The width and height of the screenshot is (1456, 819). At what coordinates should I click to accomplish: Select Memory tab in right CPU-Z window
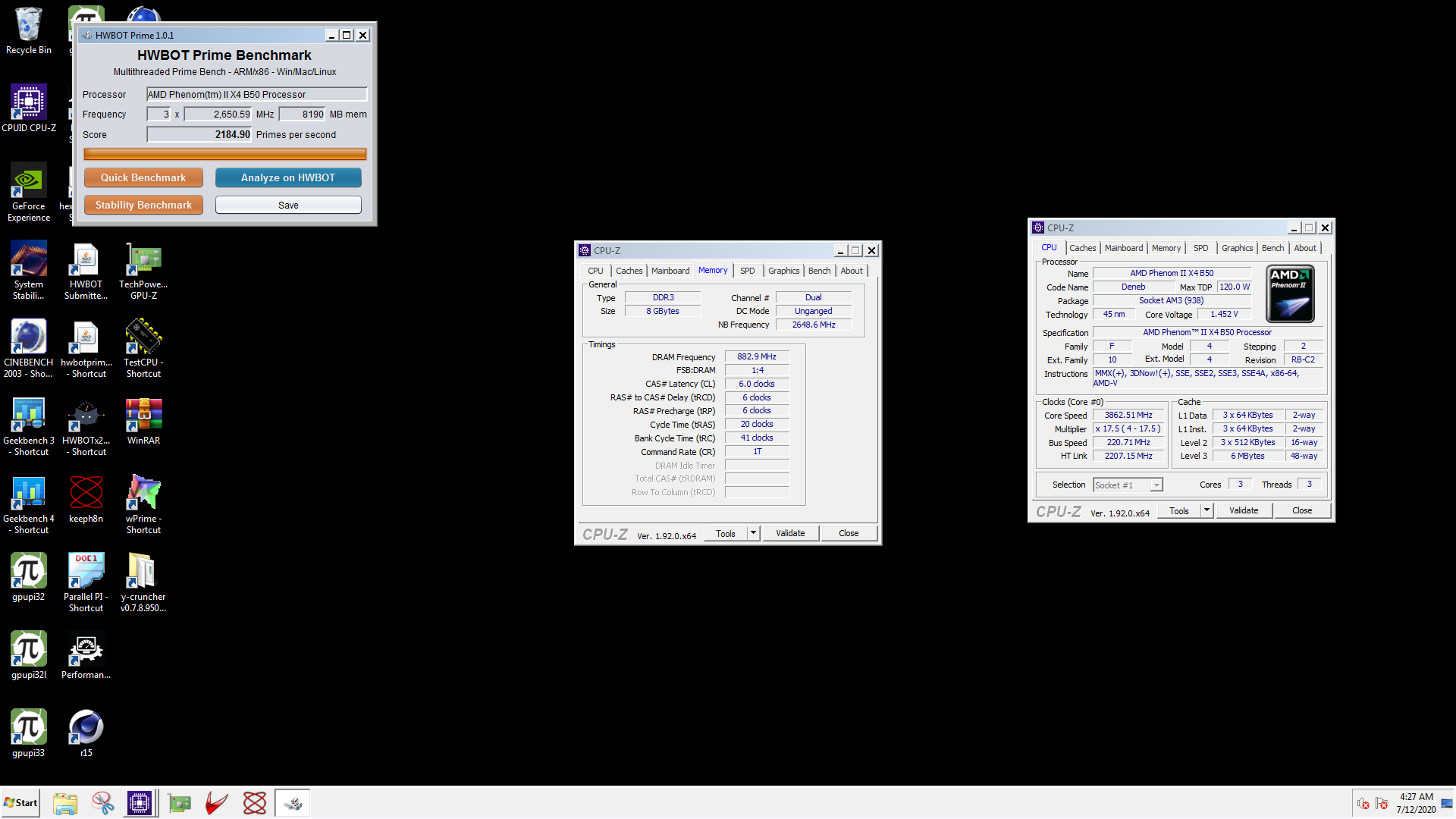(x=1166, y=248)
